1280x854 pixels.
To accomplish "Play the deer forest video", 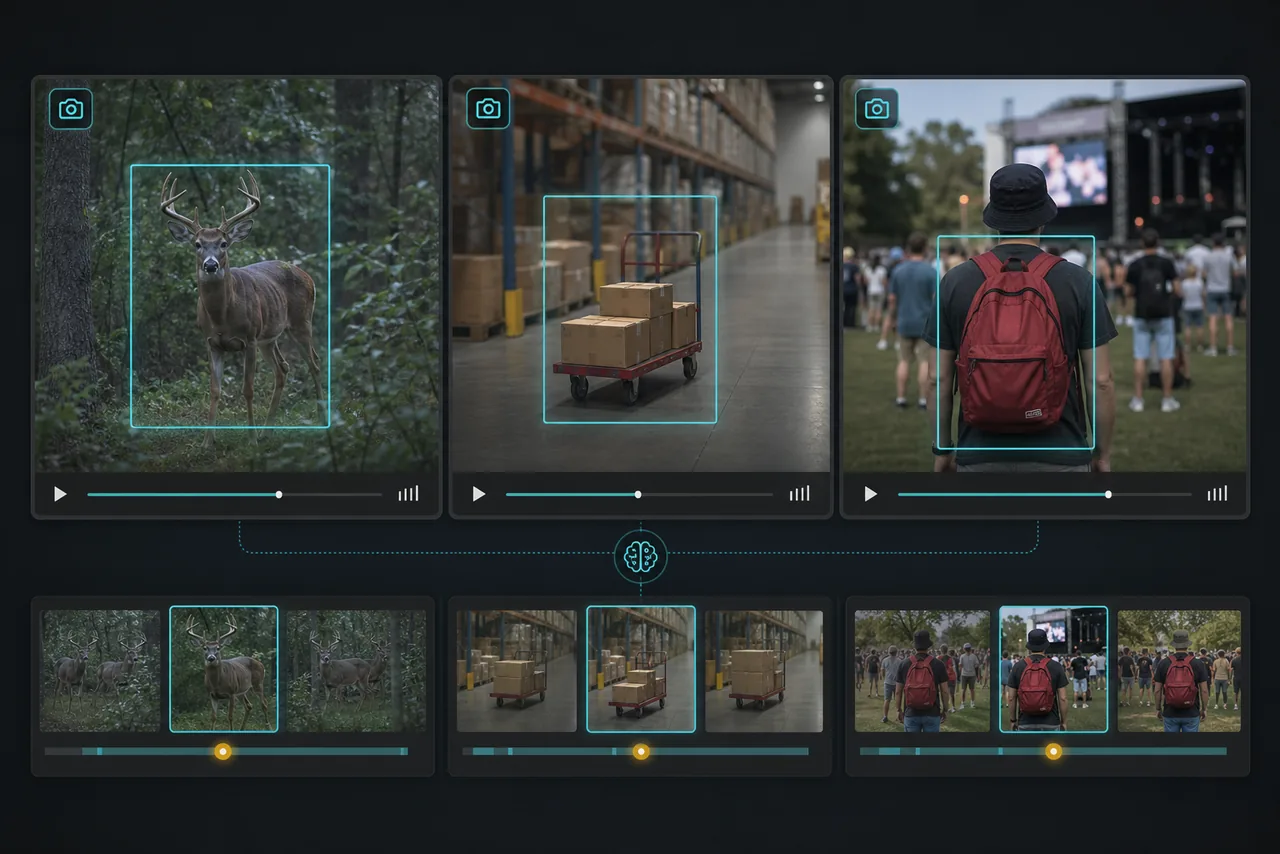I will (x=60, y=494).
